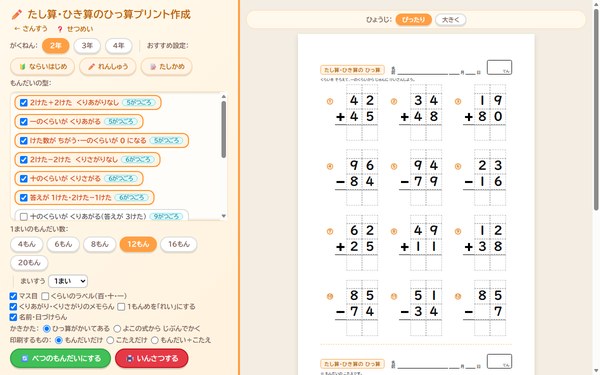This screenshot has height=375, width=600.
Task: Toggle 名前・日づけらん checkbox
Action: click(x=13, y=317)
